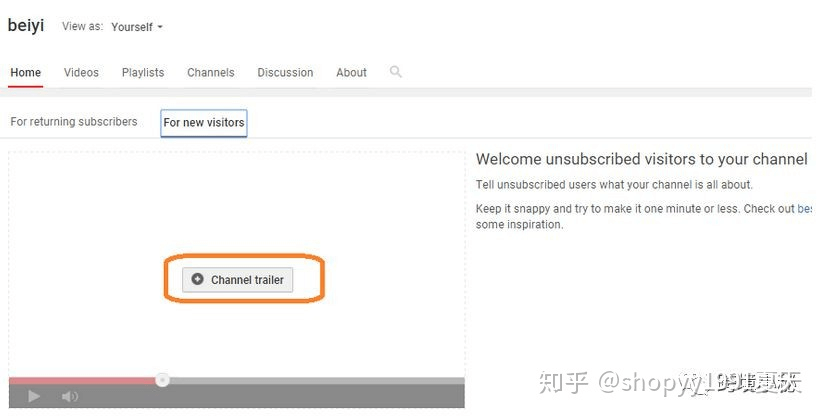823x419 pixels.
Task: Open the View as Yourself dropdown
Action: click(x=137, y=27)
